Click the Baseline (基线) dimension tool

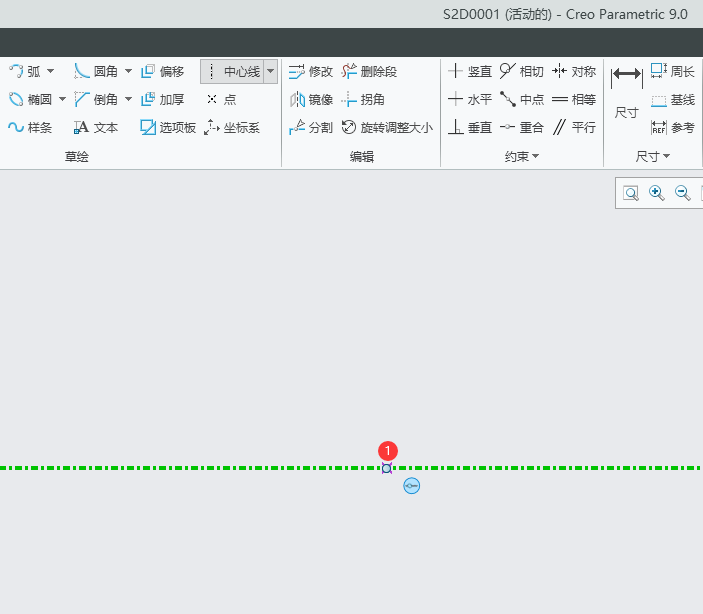click(673, 100)
